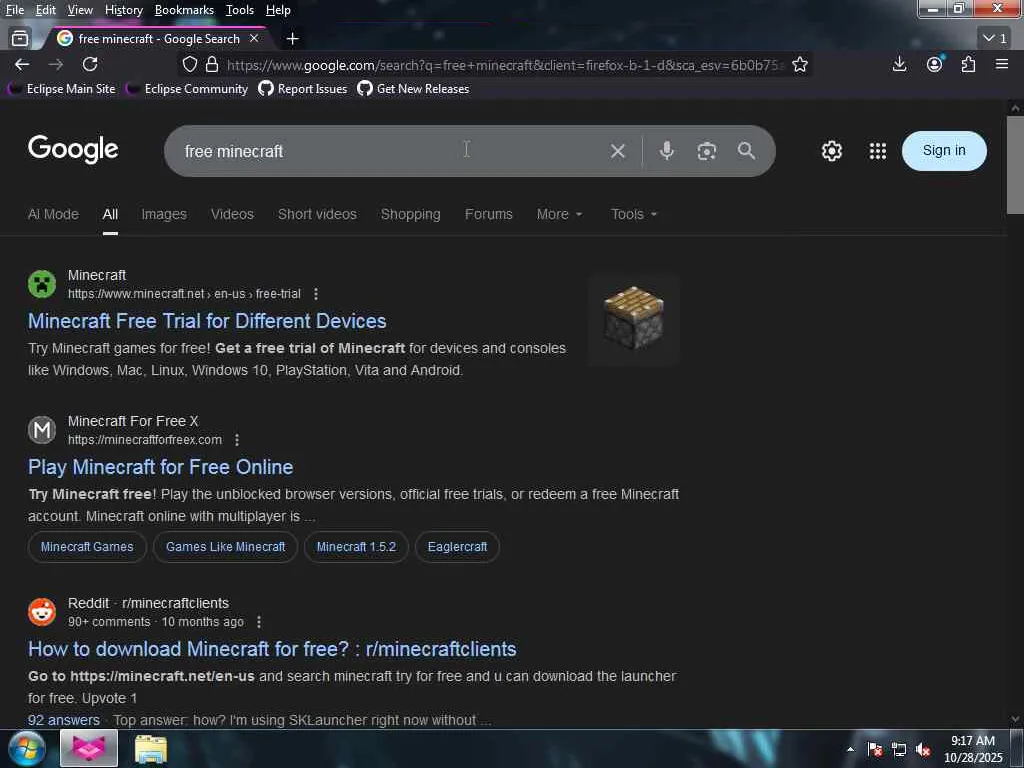The height and width of the screenshot is (768, 1024).
Task: Submit search with the magnifier icon
Action: coord(746,151)
